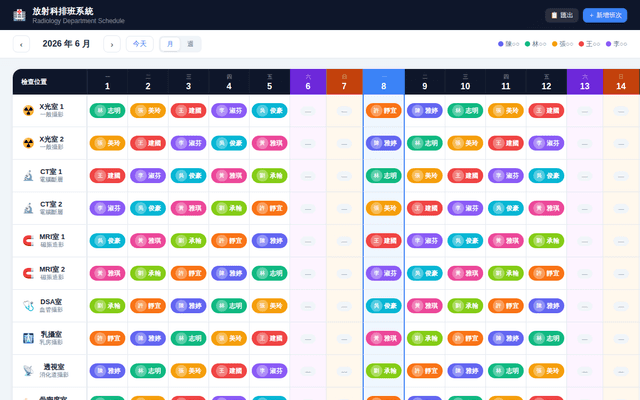640x400 pixels.
Task: Click the X光室 1 radiation icon
Action: pos(28,111)
